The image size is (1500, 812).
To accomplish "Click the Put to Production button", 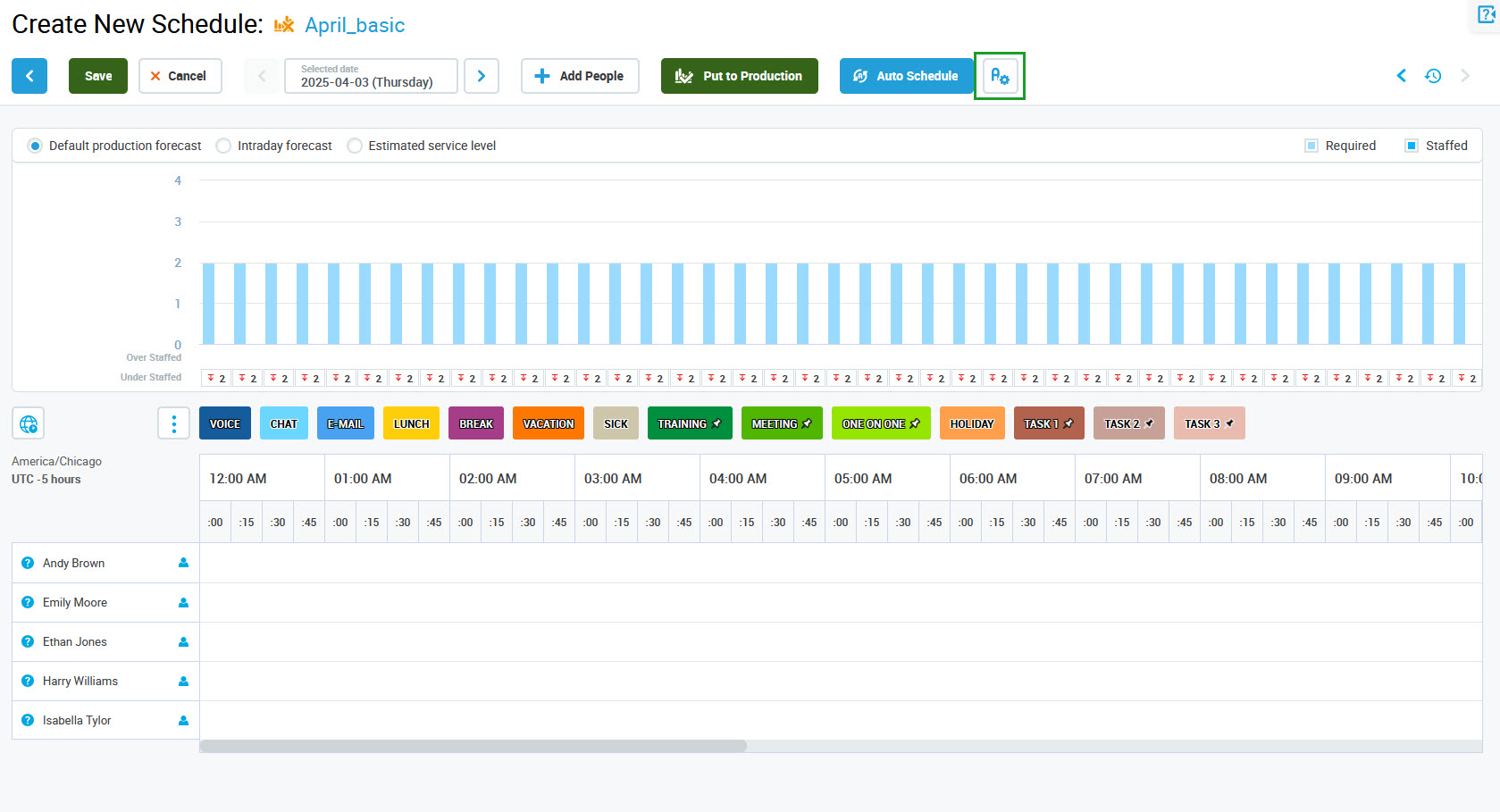I will point(739,76).
